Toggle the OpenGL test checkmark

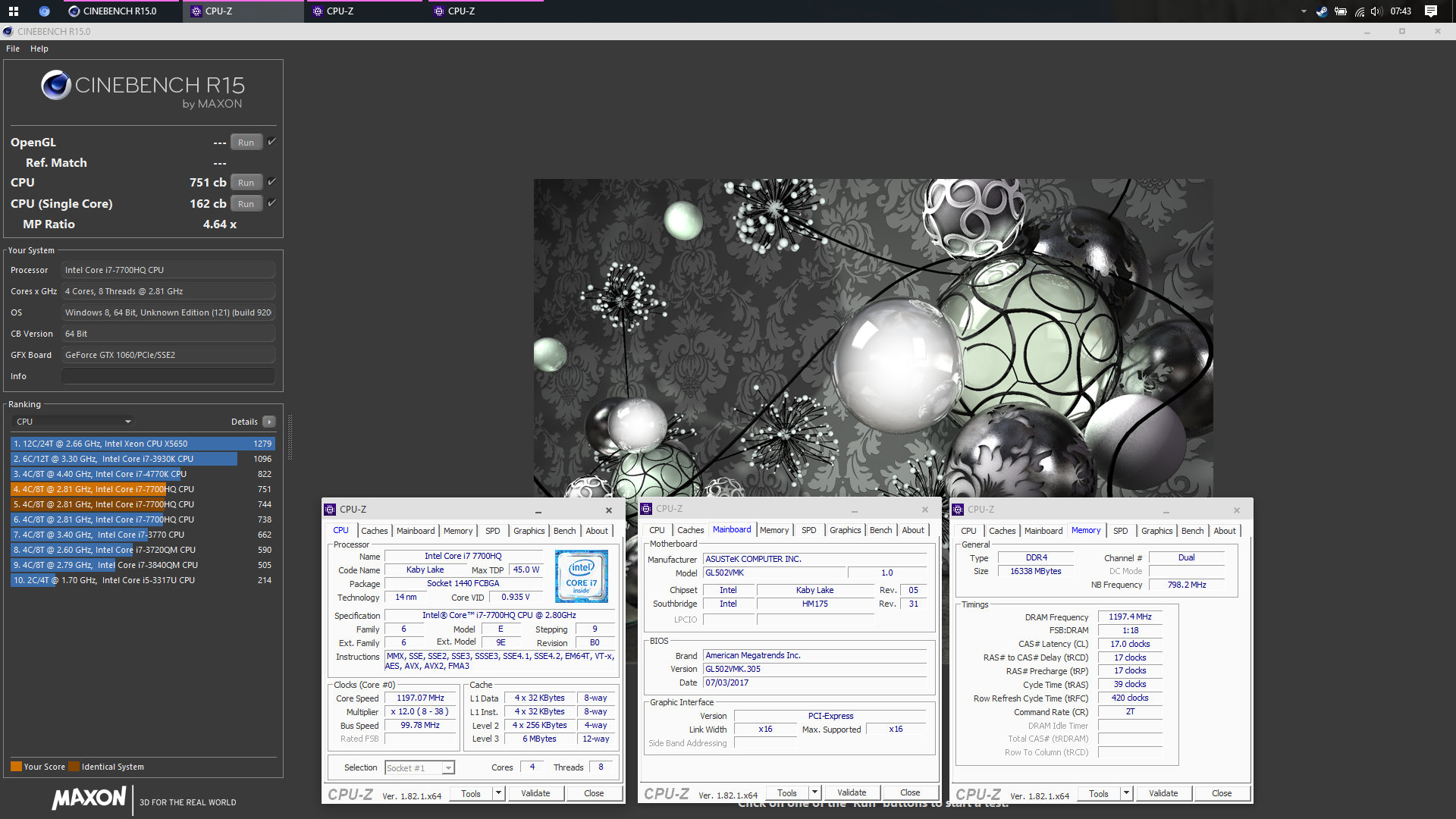click(271, 142)
